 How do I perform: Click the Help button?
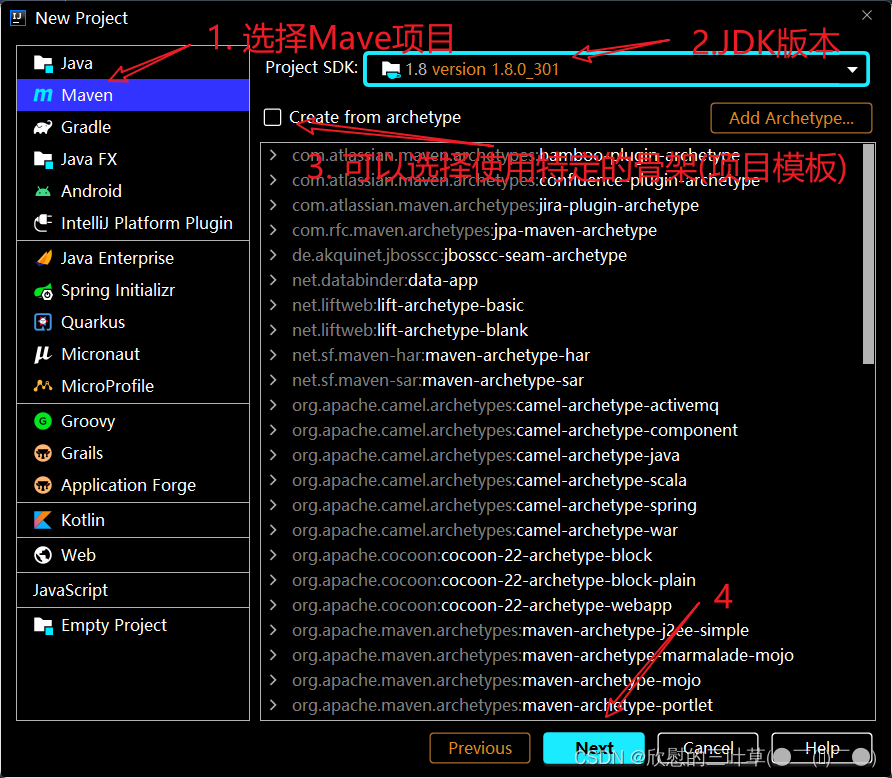coord(822,748)
